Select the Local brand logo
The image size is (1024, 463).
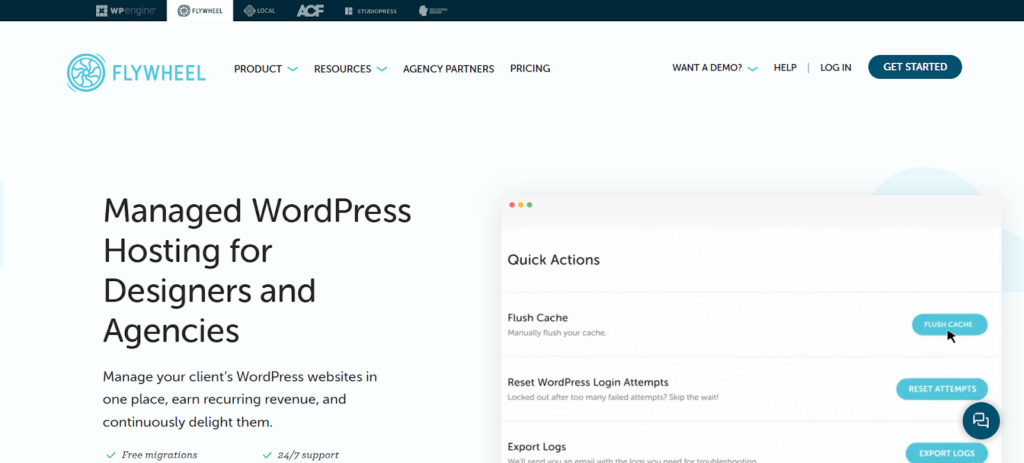[256, 11]
